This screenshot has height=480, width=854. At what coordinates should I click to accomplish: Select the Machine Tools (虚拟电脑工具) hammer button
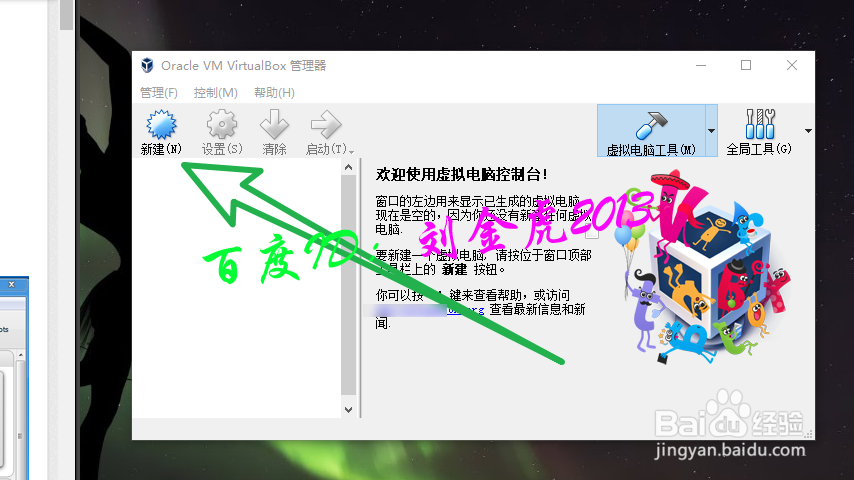click(x=651, y=131)
